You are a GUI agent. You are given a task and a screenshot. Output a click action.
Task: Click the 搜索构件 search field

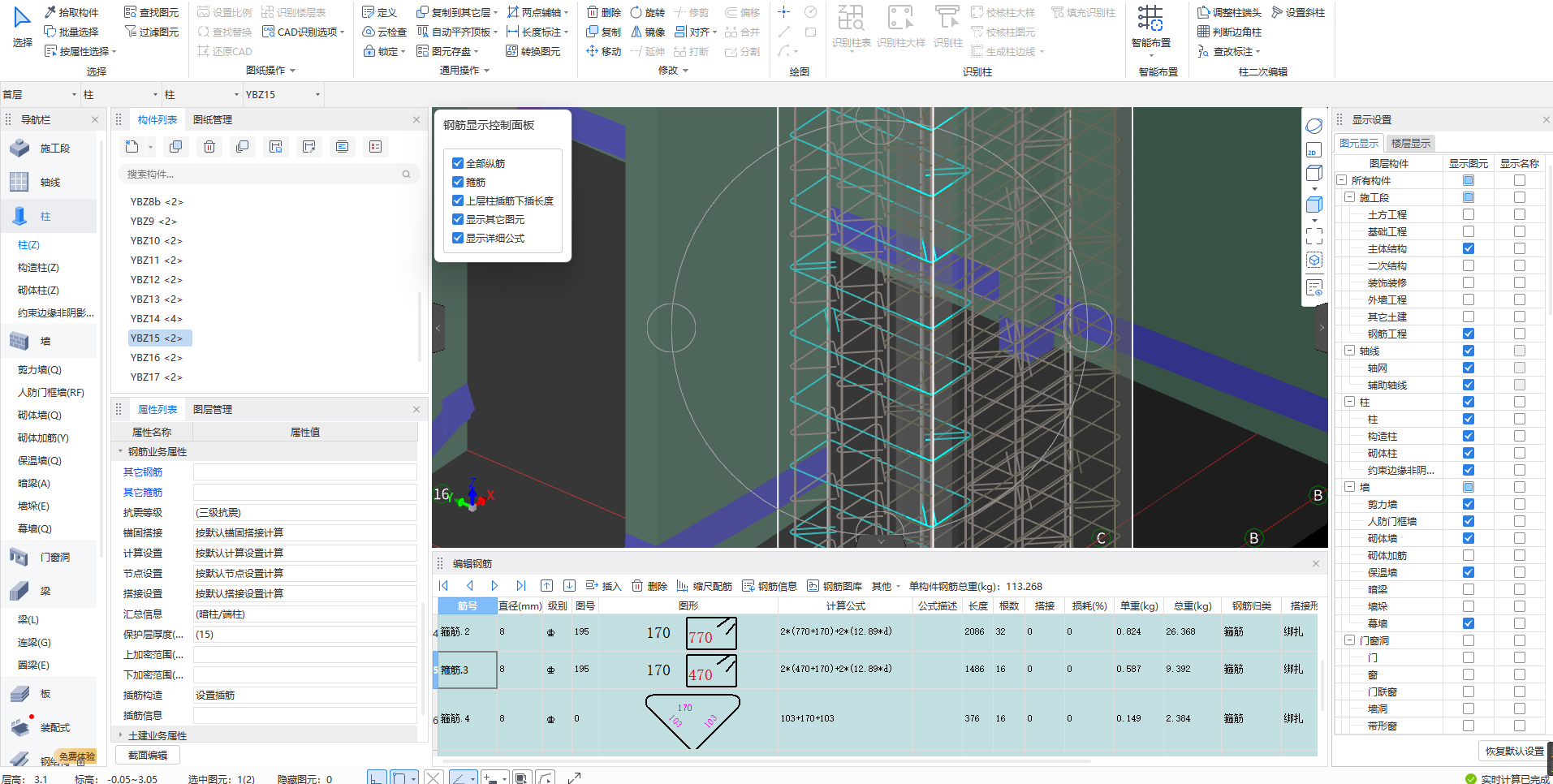click(269, 174)
